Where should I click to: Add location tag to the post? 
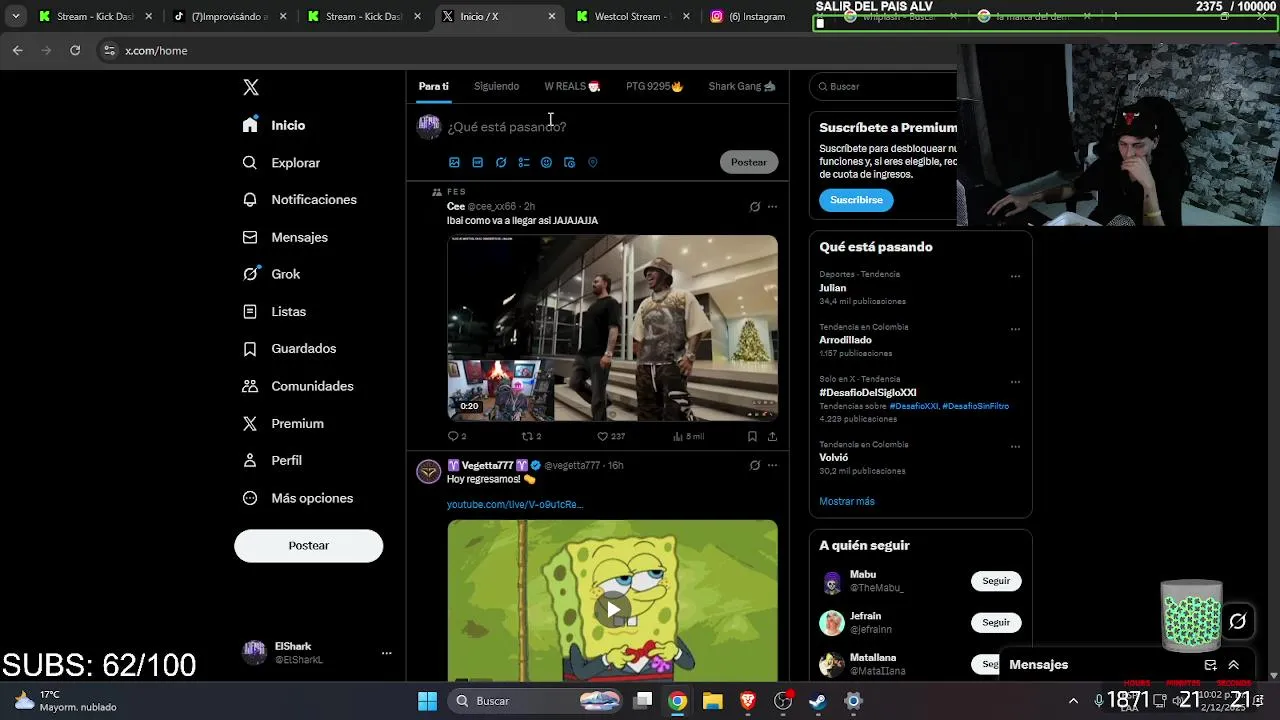(x=592, y=162)
